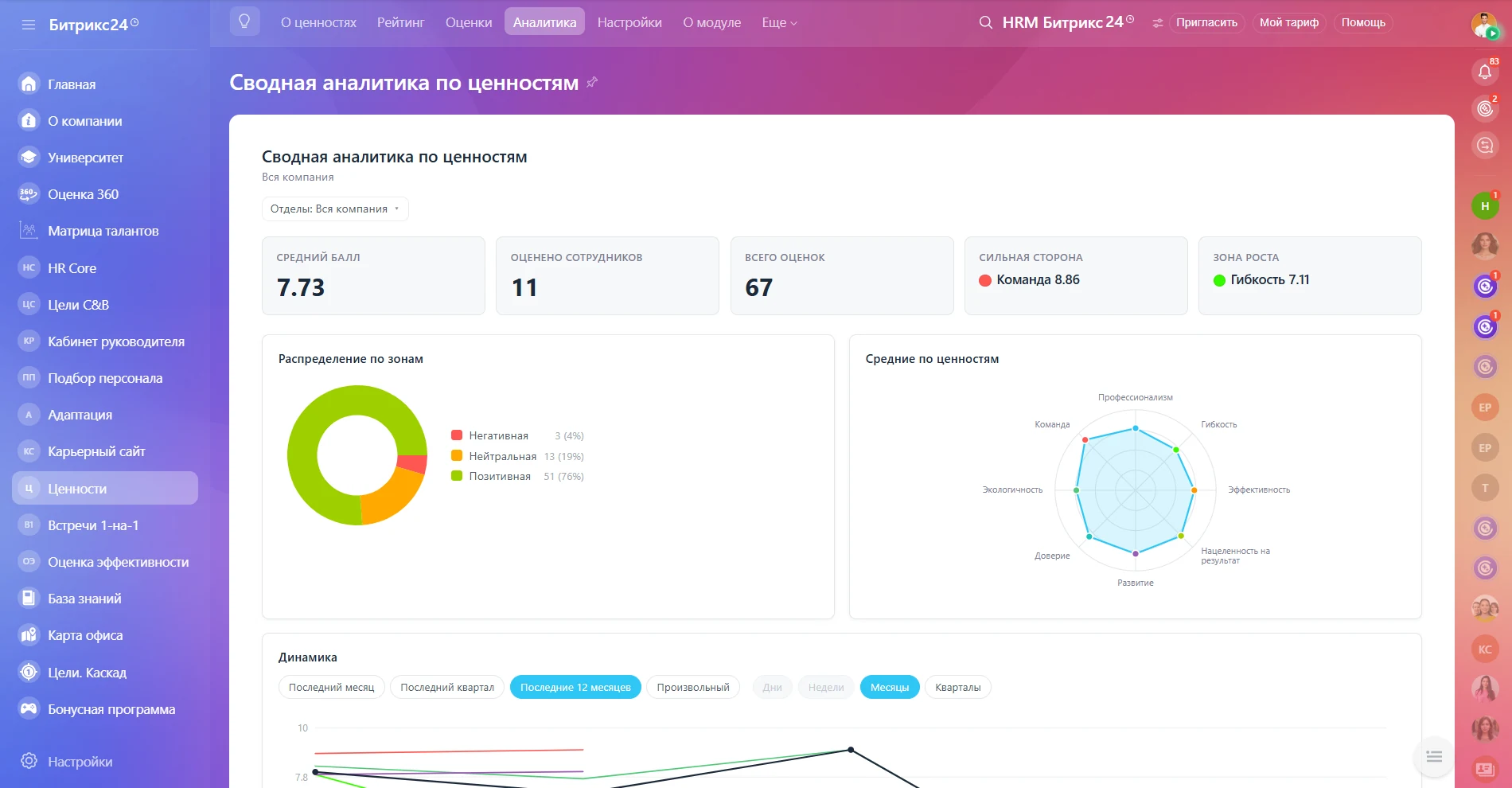Click the green Позитивная legend swatch

click(457, 475)
